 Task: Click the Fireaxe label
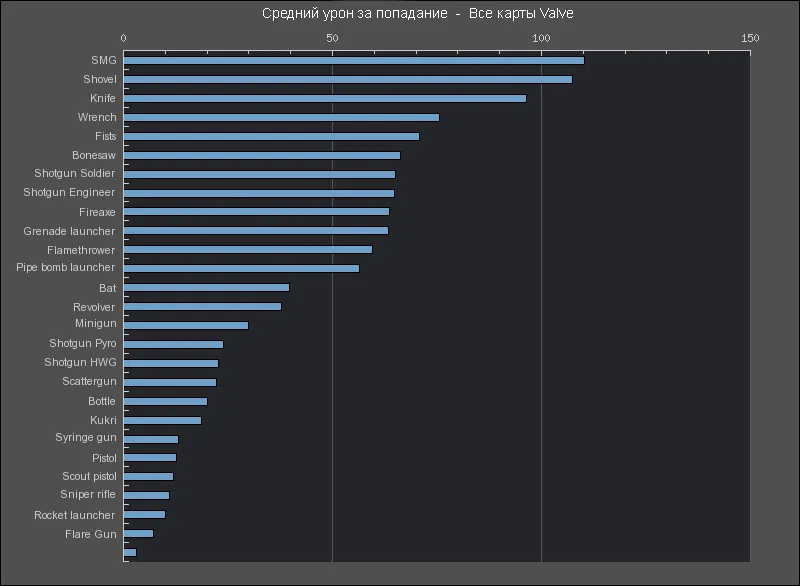[97, 212]
